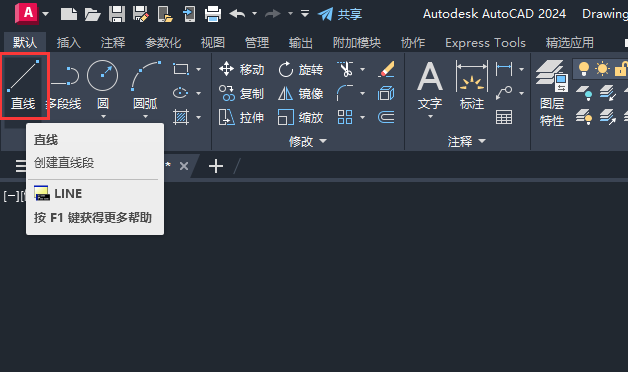Expand the 圆弧 arc options arrow

point(145,117)
